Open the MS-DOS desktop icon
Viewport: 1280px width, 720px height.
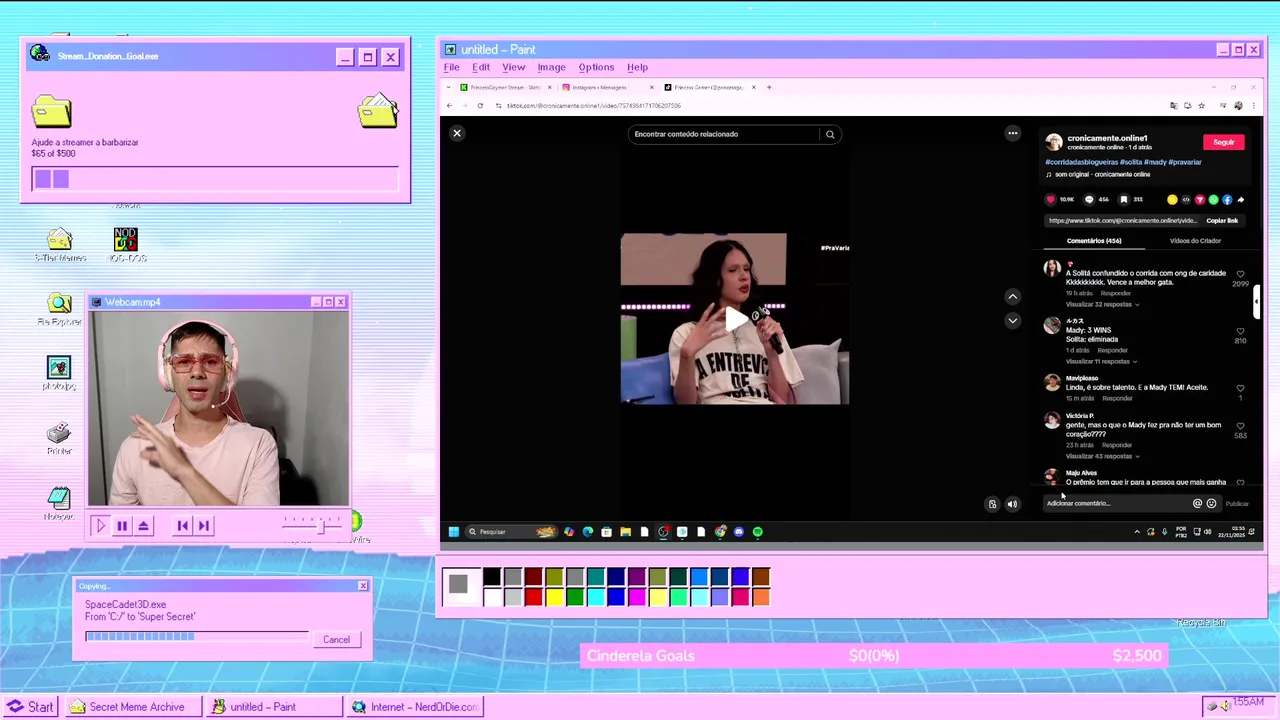coord(125,245)
